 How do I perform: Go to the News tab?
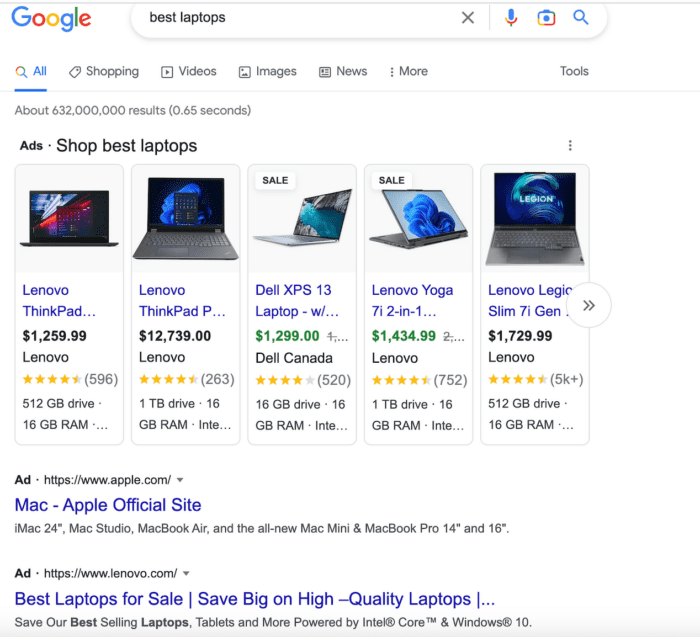[343, 71]
